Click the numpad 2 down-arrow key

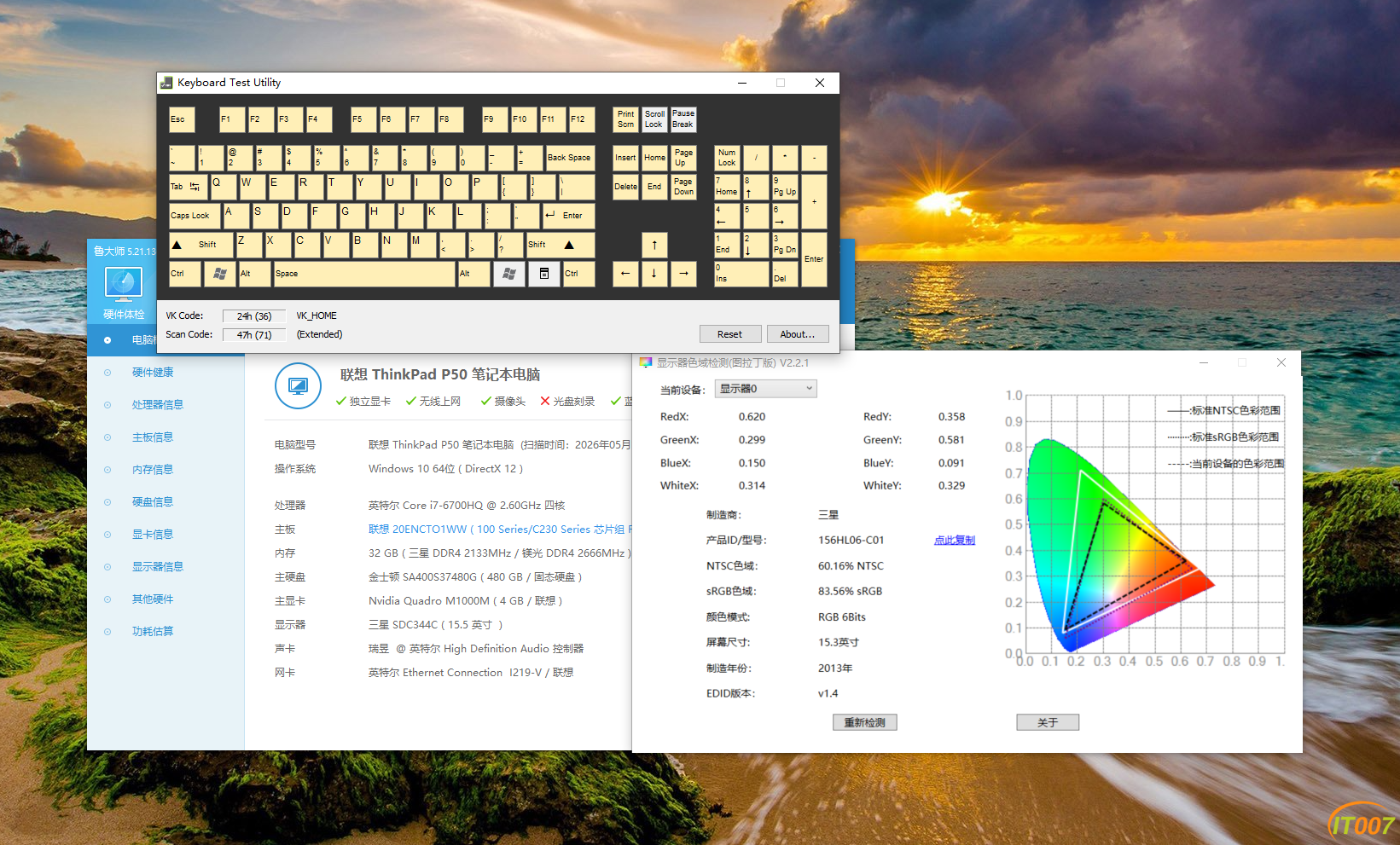pyautogui.click(x=755, y=245)
